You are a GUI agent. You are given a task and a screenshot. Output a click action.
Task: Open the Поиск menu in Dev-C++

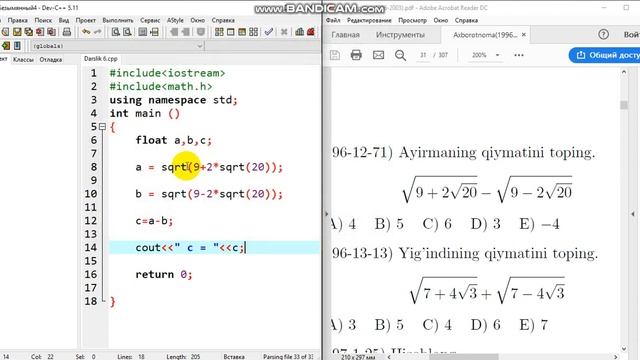pos(43,20)
